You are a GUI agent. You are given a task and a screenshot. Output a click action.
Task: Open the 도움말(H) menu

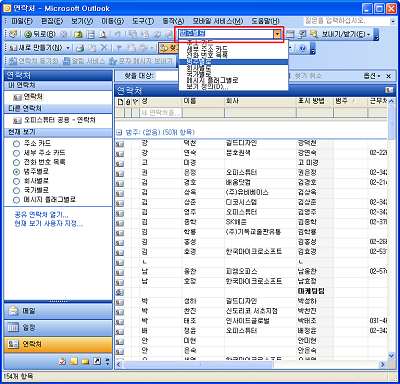point(265,21)
